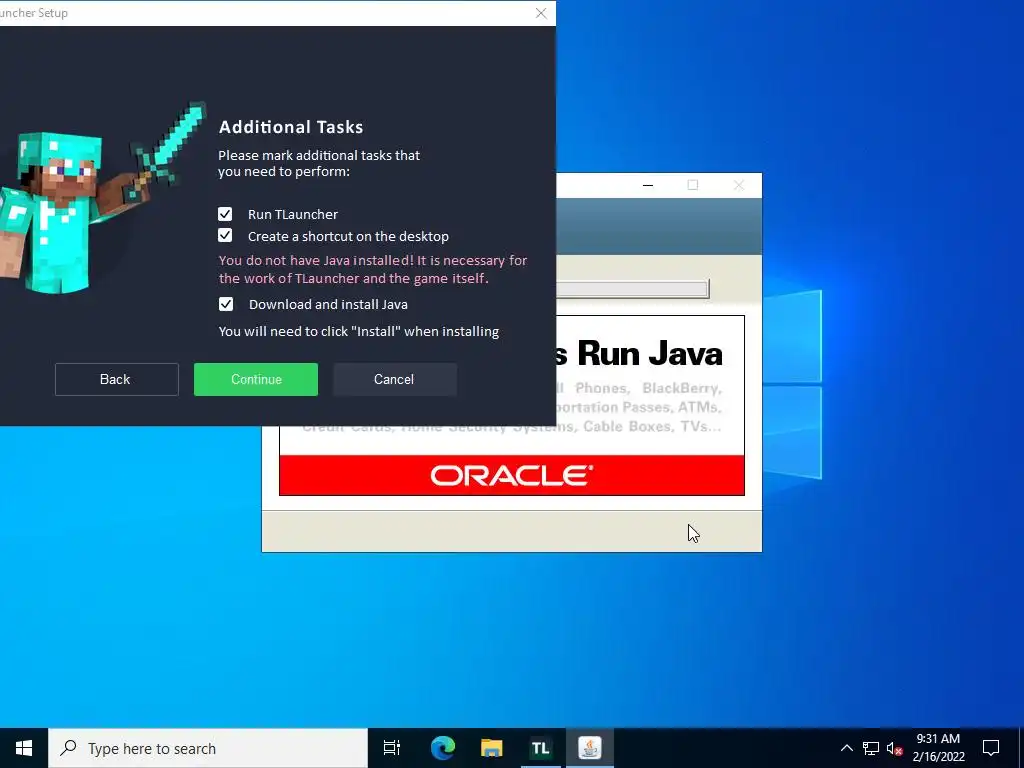Click the 'Run Java' headline text
Image resolution: width=1024 pixels, height=768 pixels.
649,353
